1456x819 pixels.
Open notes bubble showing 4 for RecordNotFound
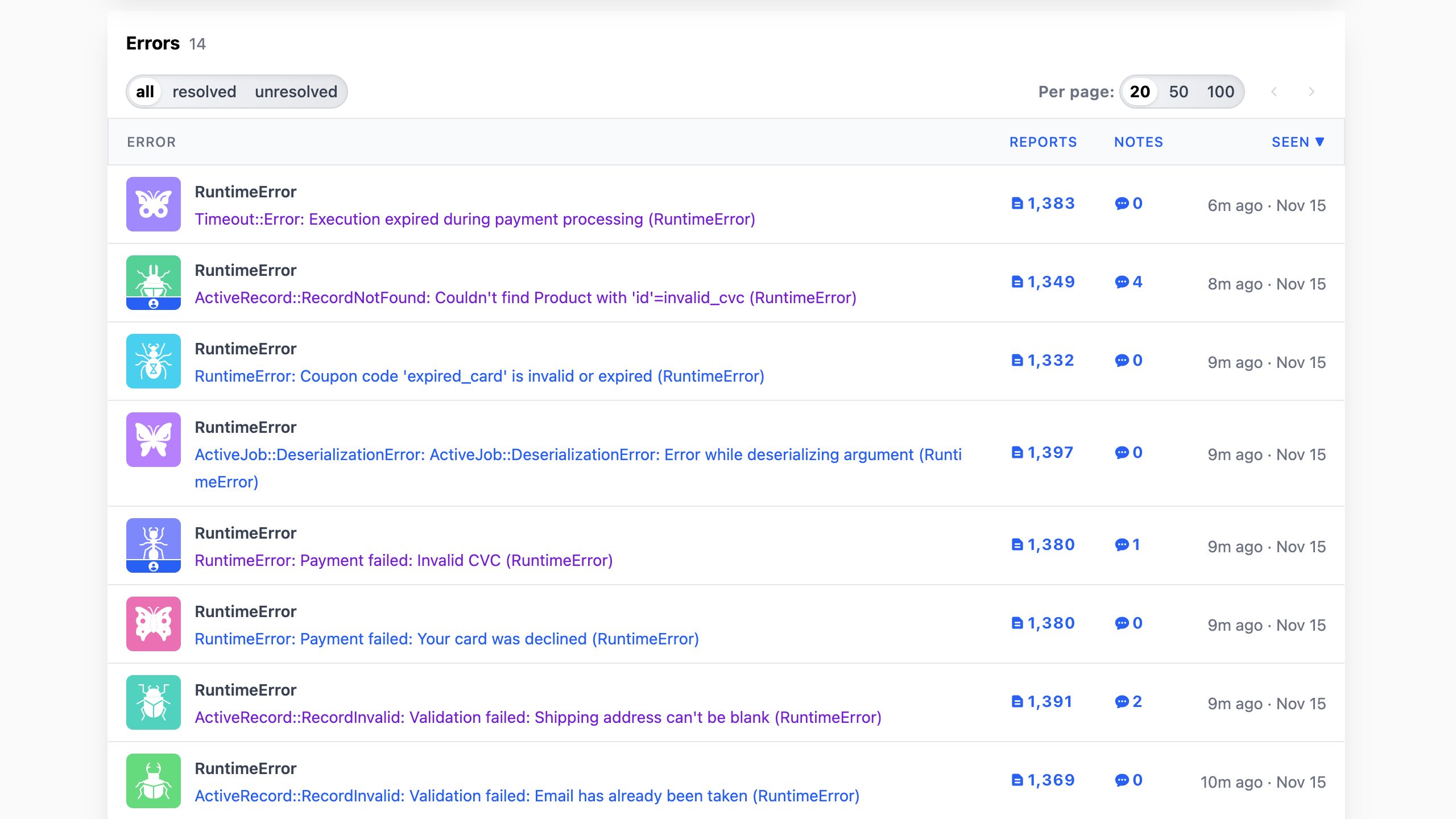(1128, 282)
